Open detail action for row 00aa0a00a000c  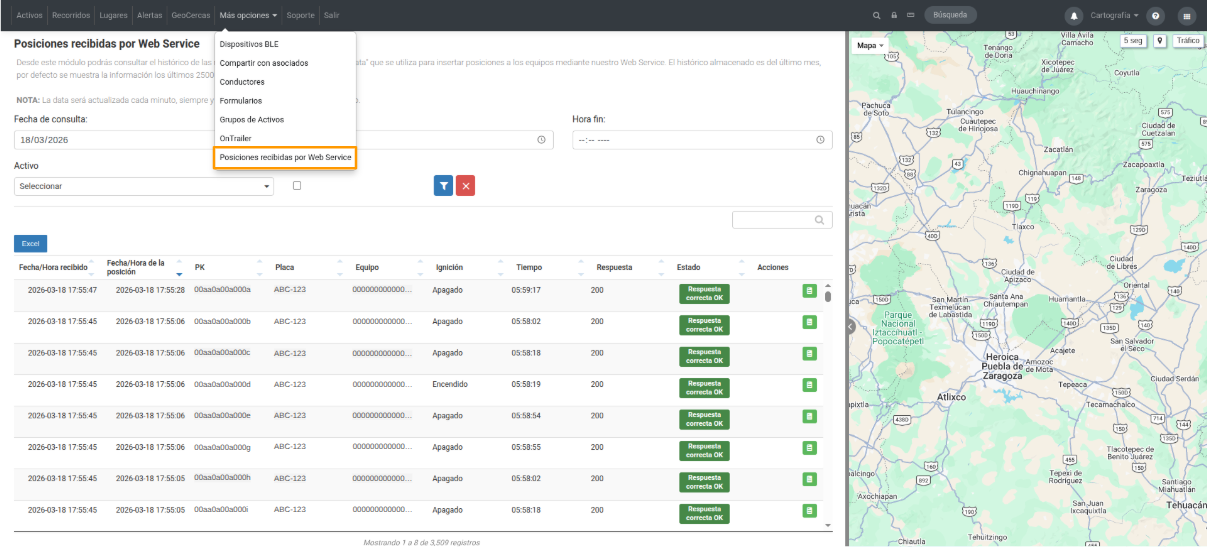pos(809,354)
